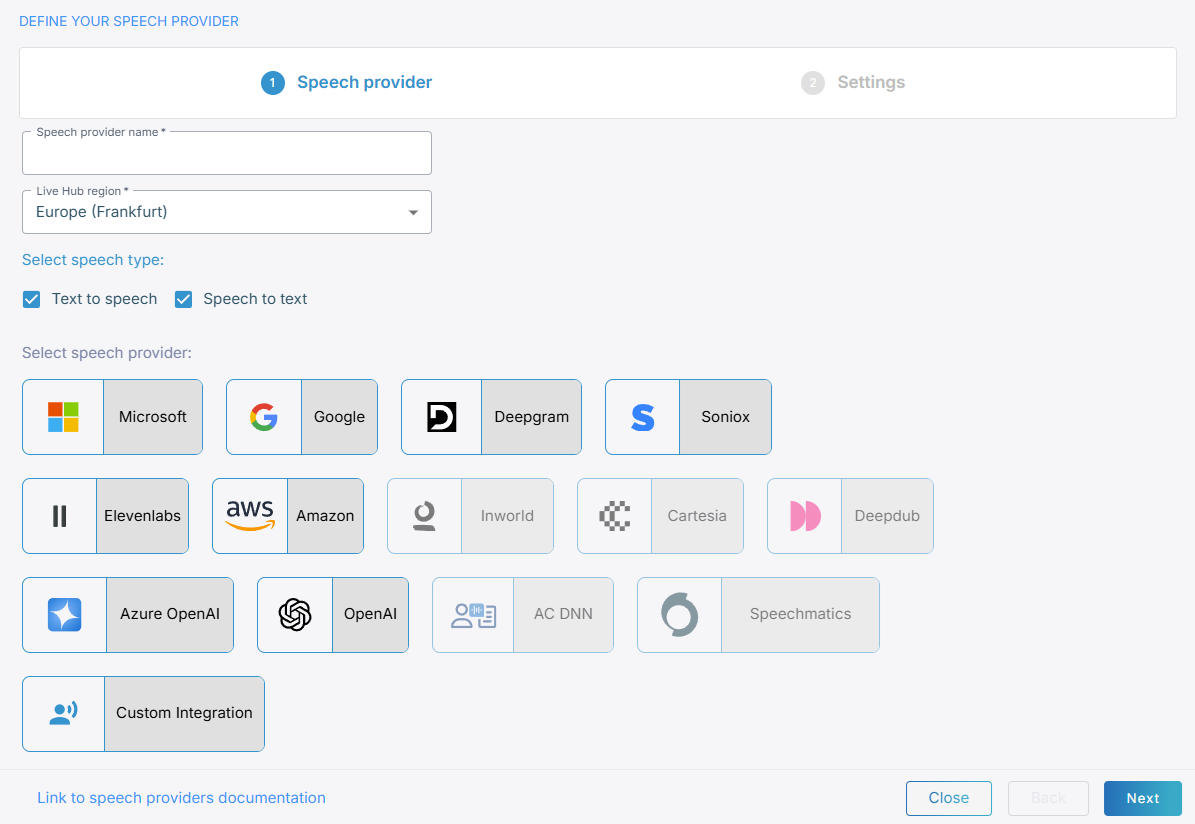Uncheck the Speech to text checkbox

183,299
